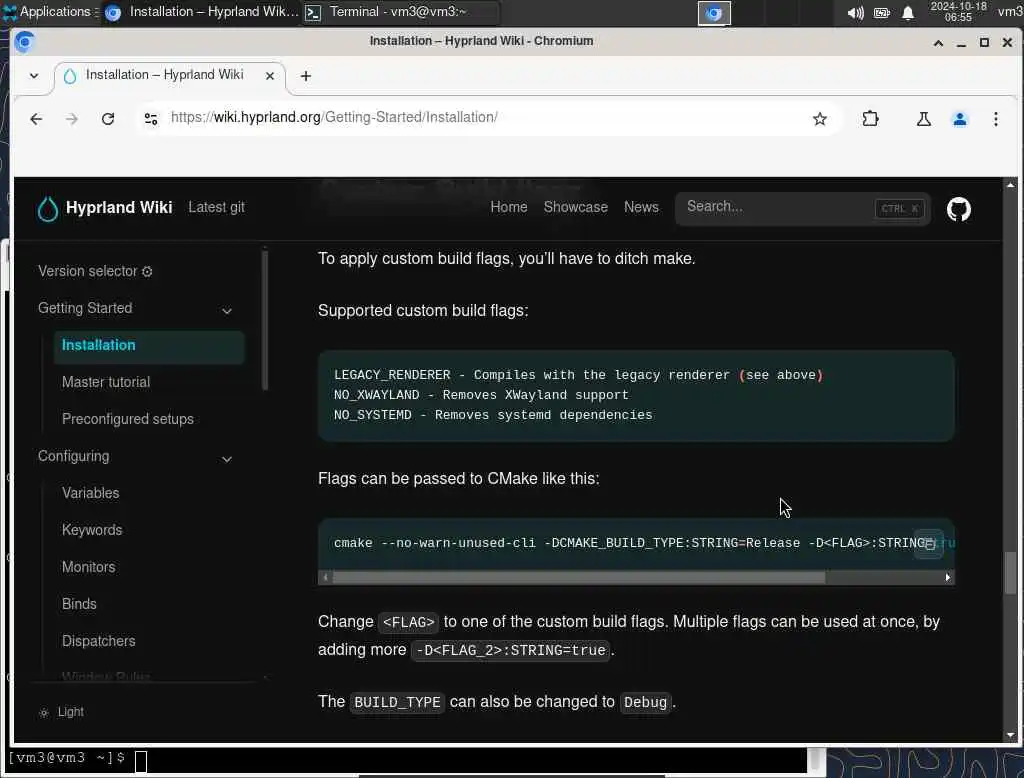Viewport: 1024px width, 778px height.
Task: Open the Preconfigured setups page
Action: coord(128,419)
